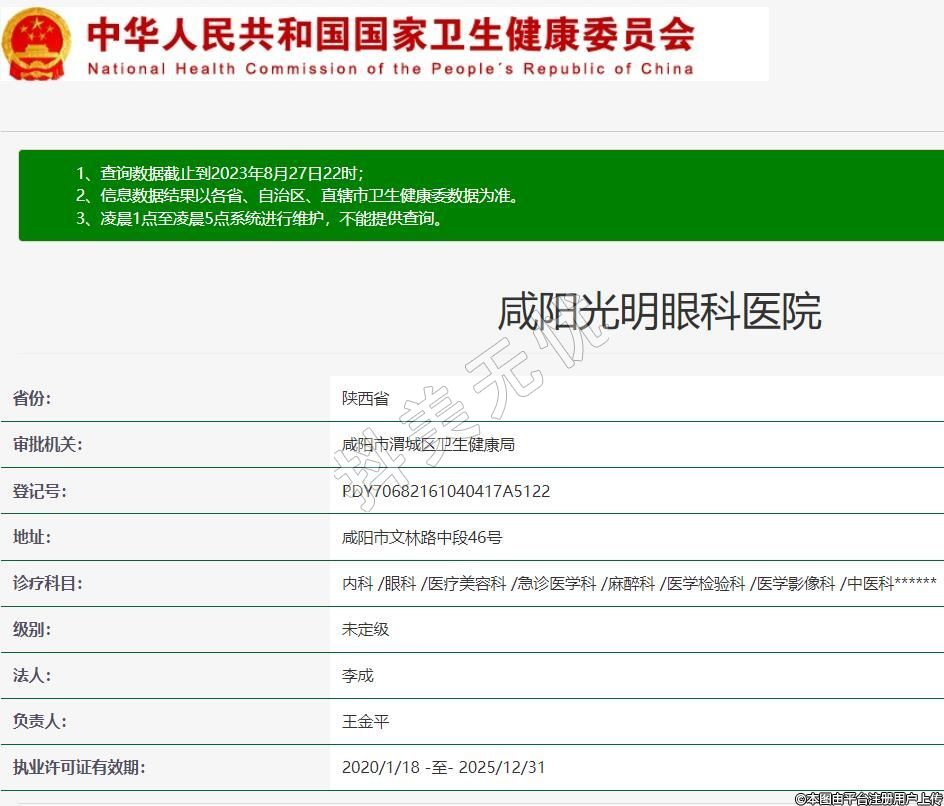Select the 审批机关 row label
The image size is (944, 806).
click(x=48, y=444)
